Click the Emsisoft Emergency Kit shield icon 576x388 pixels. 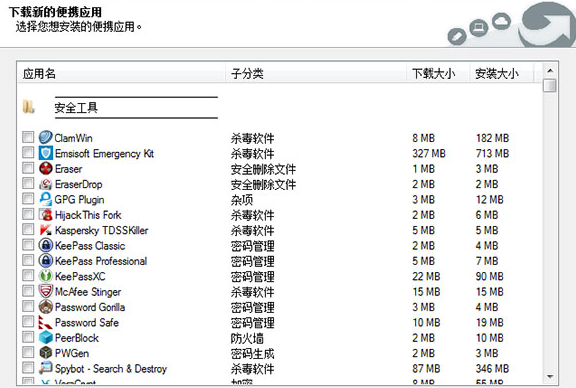pos(46,153)
